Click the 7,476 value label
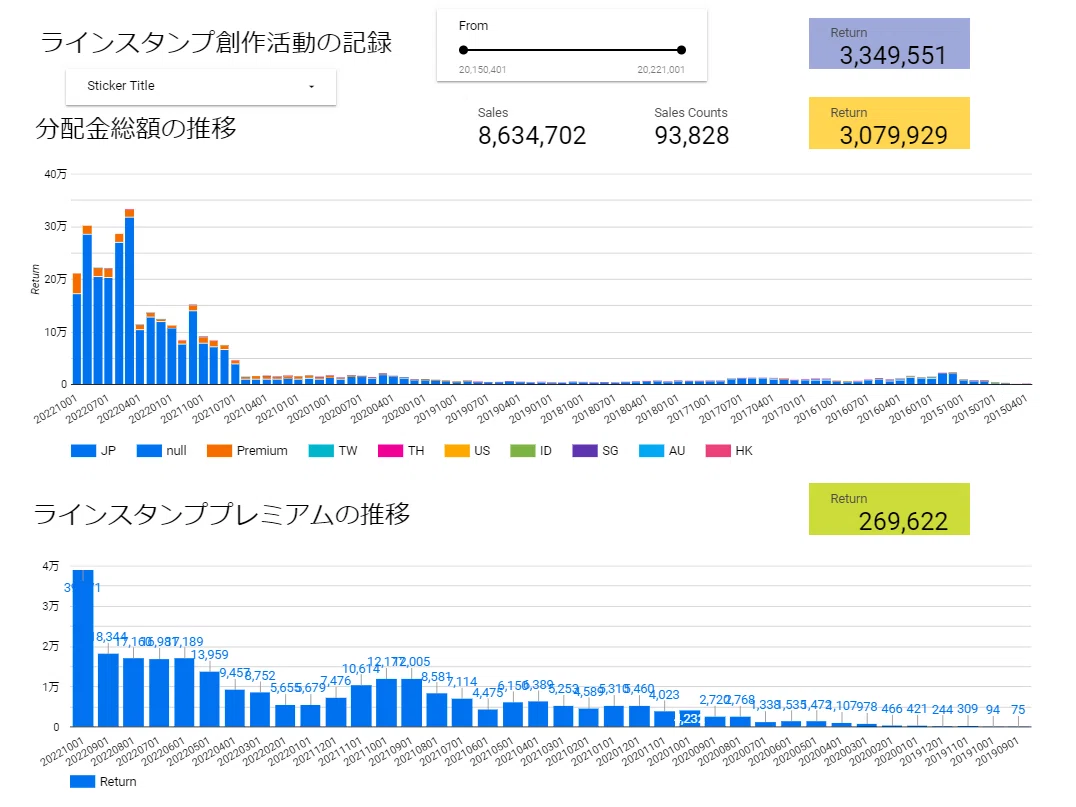This screenshot has height=807, width=1076. pyautogui.click(x=336, y=681)
